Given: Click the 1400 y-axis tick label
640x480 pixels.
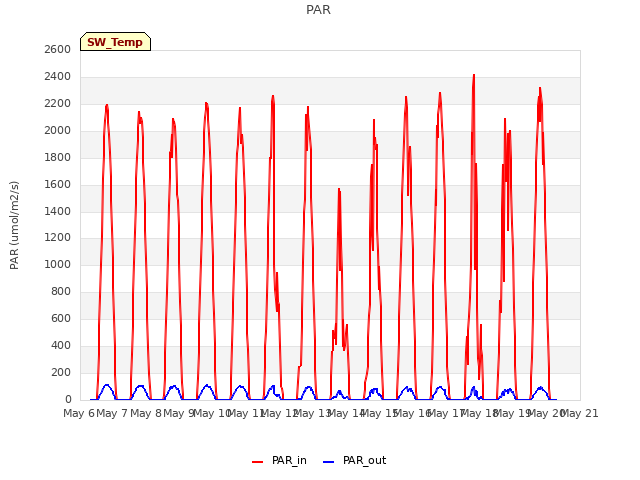Looking at the screenshot, I should pos(58,211).
